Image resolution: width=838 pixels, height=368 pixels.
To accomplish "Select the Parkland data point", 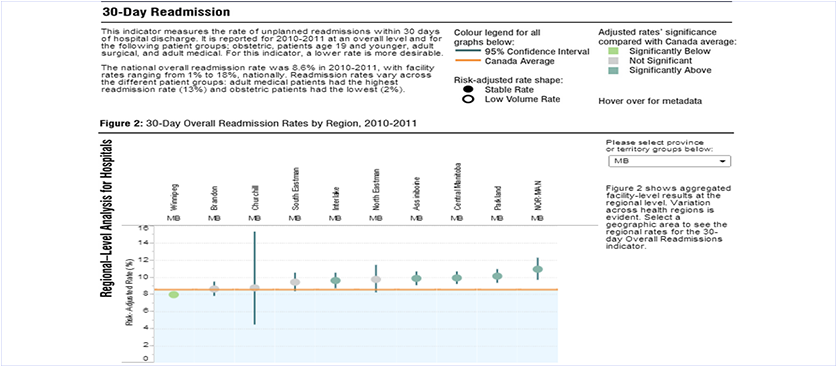I will (497, 276).
